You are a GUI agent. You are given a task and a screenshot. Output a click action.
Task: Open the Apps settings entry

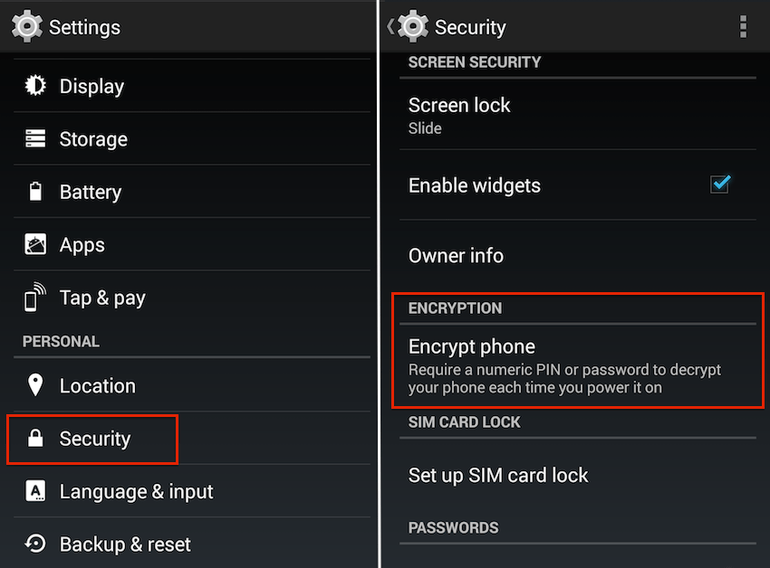click(82, 245)
